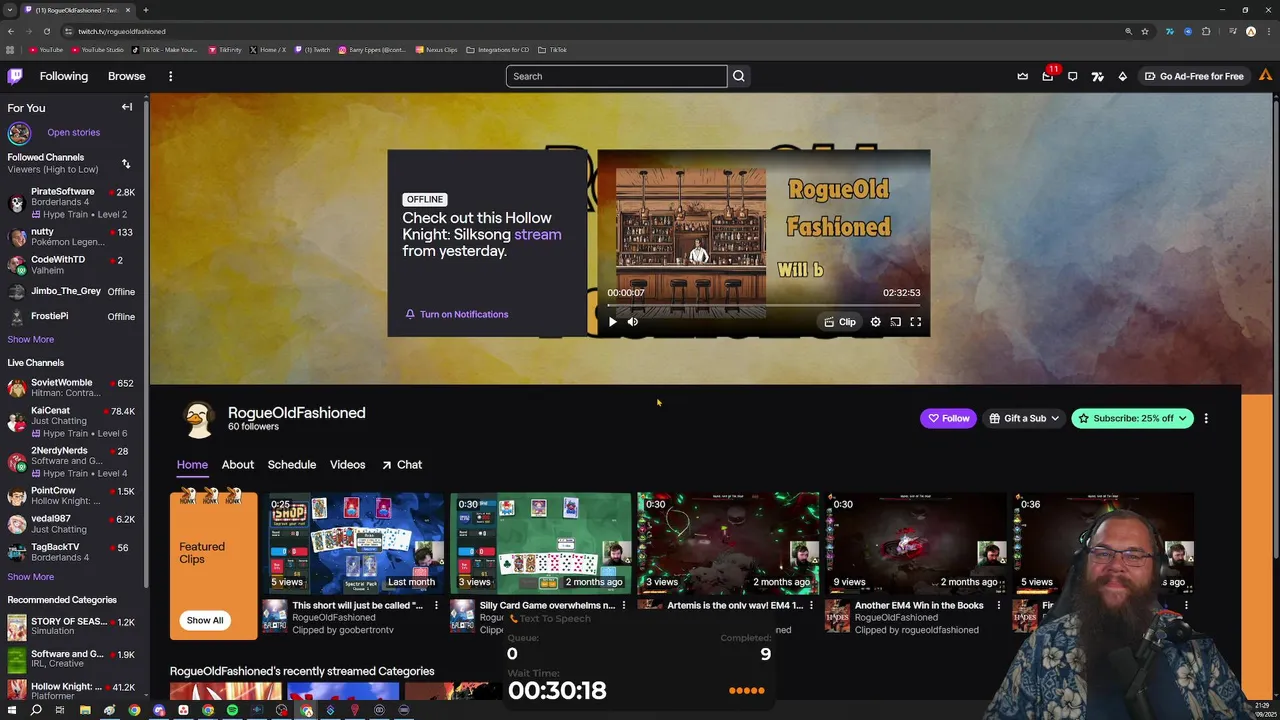Open the user avatar menu in Twitch header
The width and height of the screenshot is (1280, 720).
(1265, 76)
